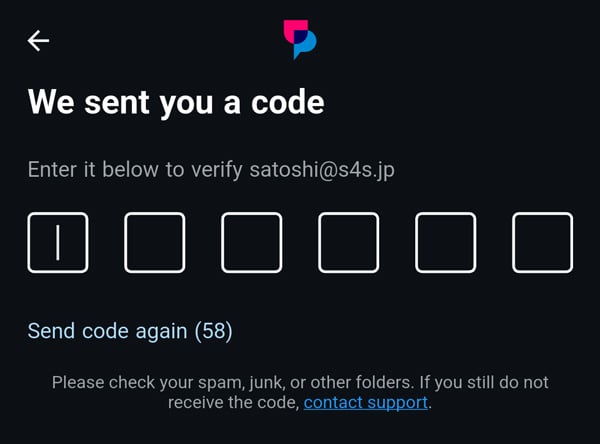Activate the fourth code digit box
Screen dimensions: 600x444
pos(348,242)
